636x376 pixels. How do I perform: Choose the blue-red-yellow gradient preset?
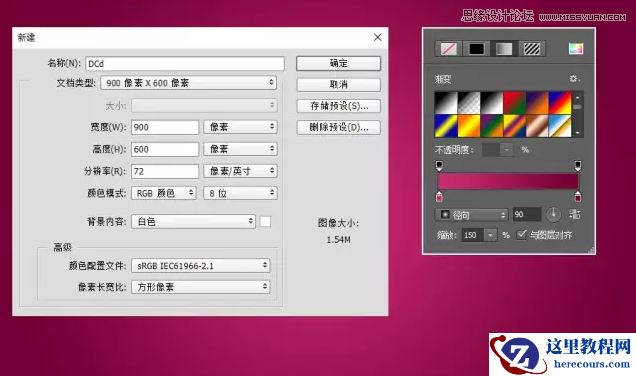[560, 103]
